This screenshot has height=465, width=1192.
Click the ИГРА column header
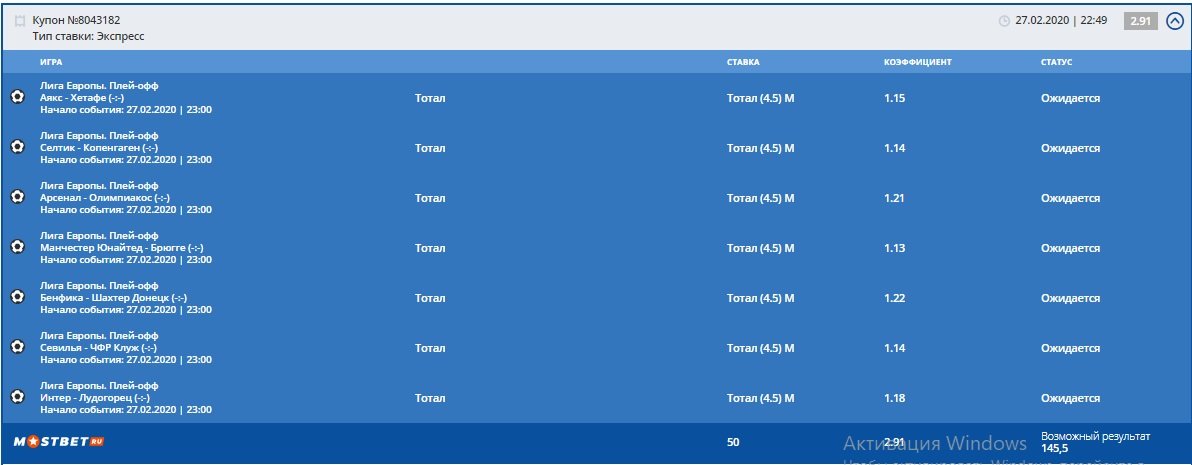(x=51, y=62)
